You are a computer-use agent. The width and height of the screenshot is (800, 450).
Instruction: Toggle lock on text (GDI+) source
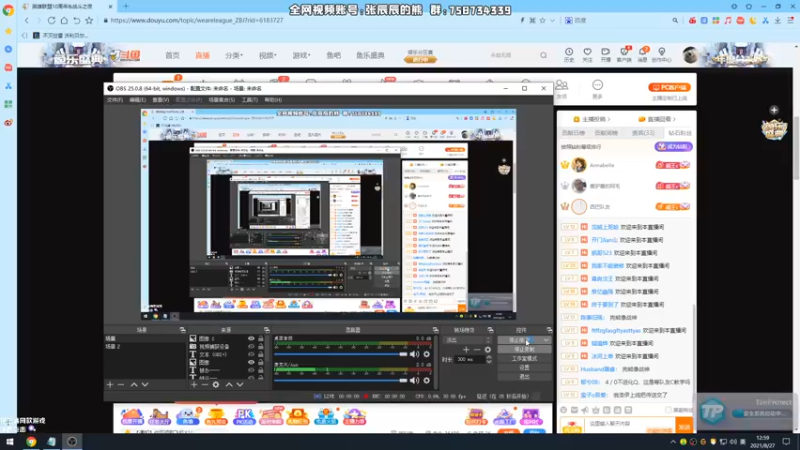click(x=261, y=354)
